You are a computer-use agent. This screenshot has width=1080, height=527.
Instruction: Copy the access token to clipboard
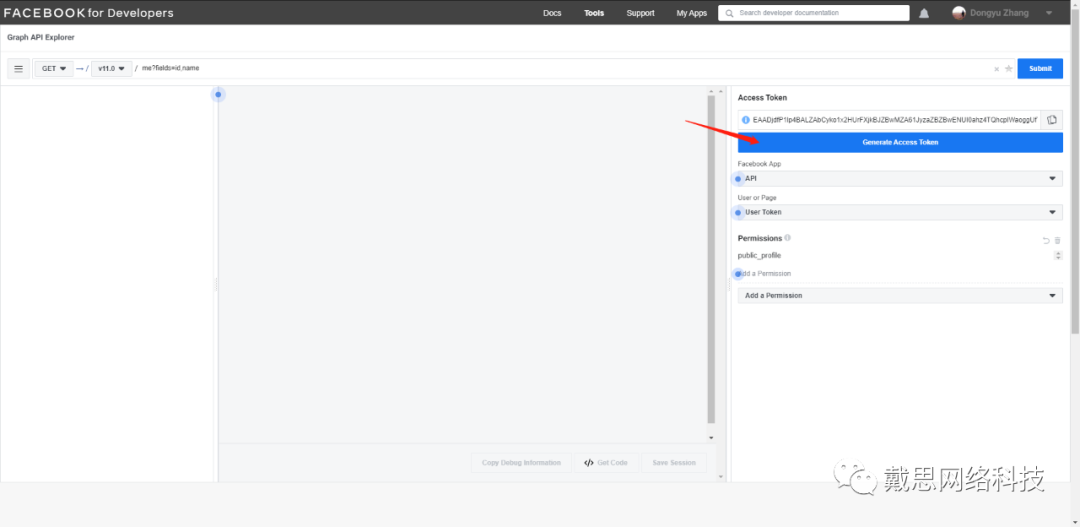[1052, 120]
